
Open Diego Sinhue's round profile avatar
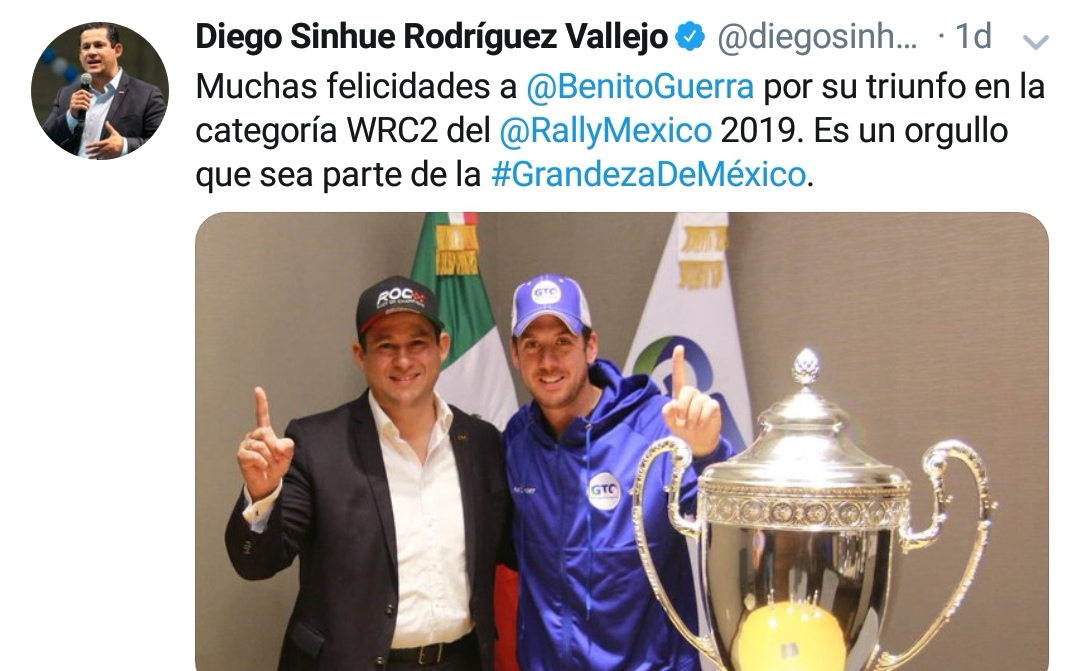[x=100, y=90]
